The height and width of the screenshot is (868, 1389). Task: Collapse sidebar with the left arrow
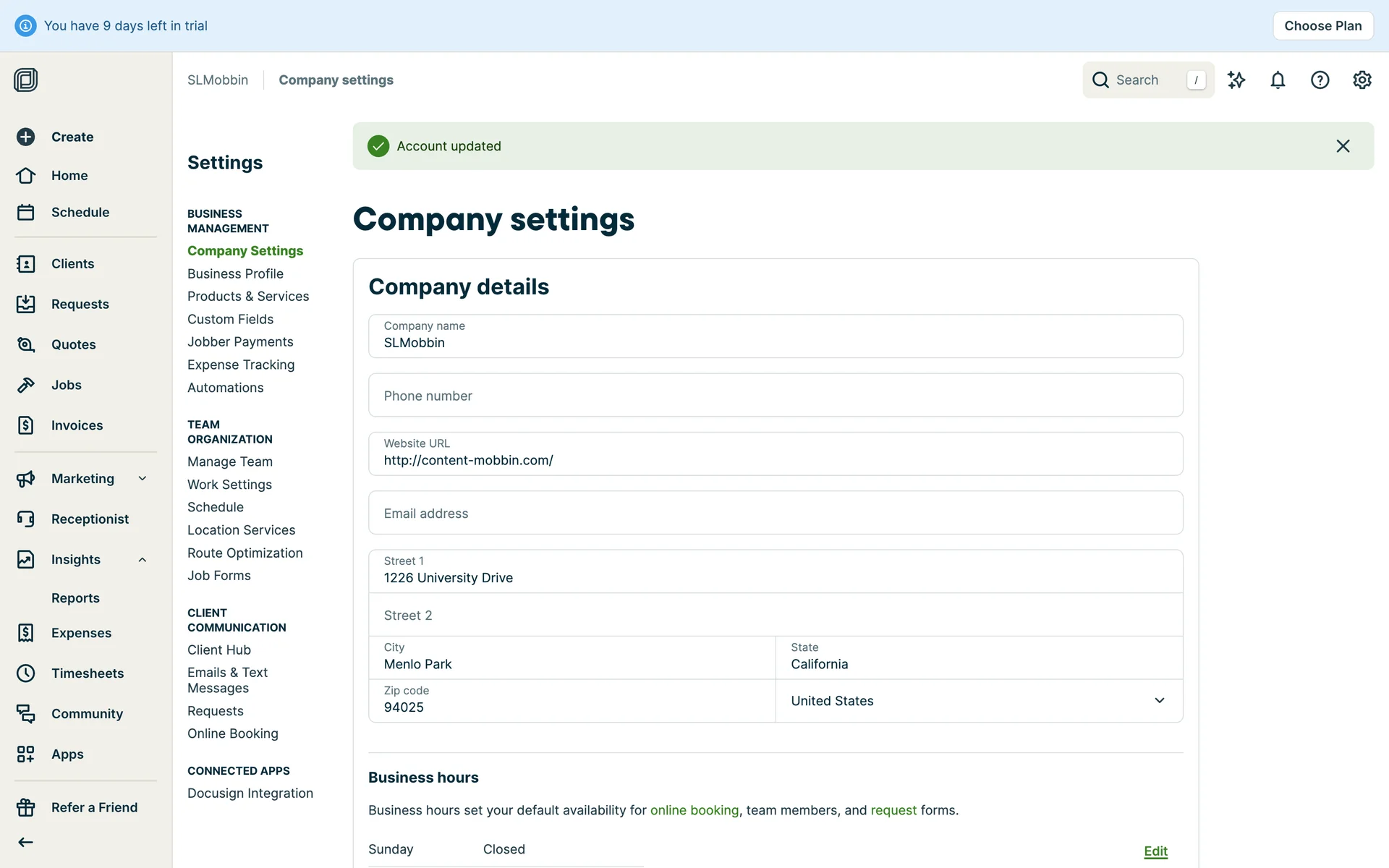click(26, 842)
